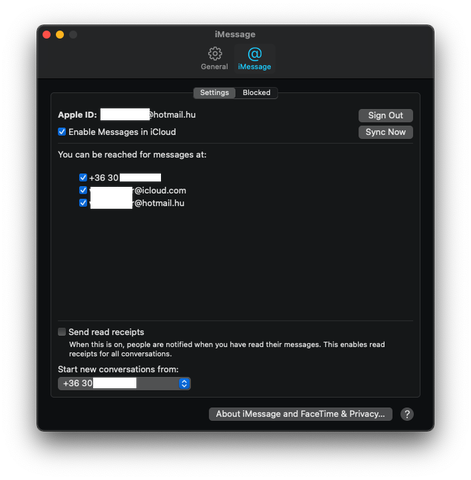Click the Sync Now button
The width and height of the screenshot is (471, 480).
386,132
